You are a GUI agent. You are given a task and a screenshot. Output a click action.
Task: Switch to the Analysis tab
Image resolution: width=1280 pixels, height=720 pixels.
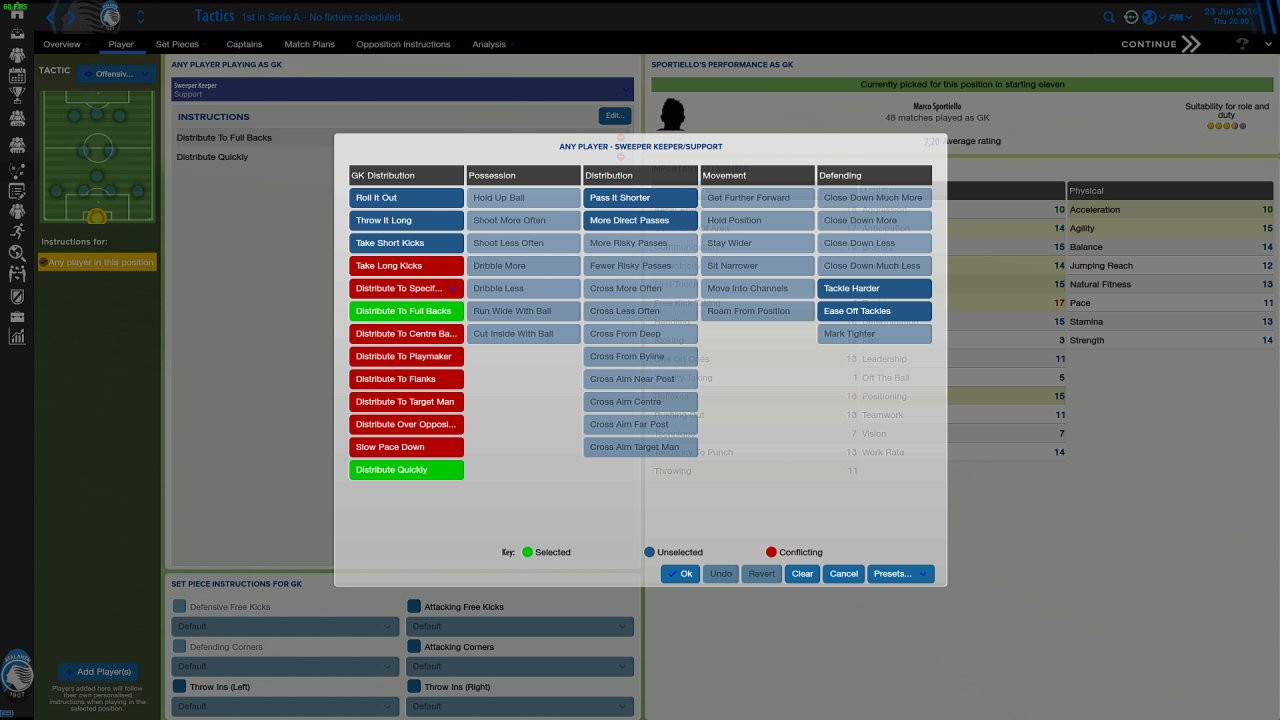[489, 44]
